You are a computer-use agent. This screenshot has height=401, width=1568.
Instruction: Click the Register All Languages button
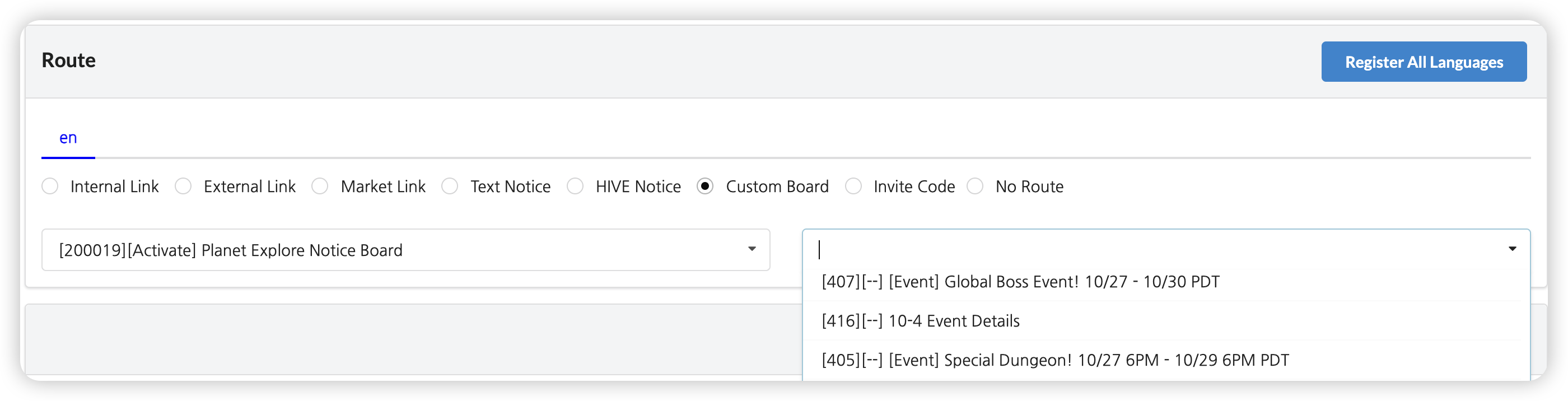[x=1423, y=62]
